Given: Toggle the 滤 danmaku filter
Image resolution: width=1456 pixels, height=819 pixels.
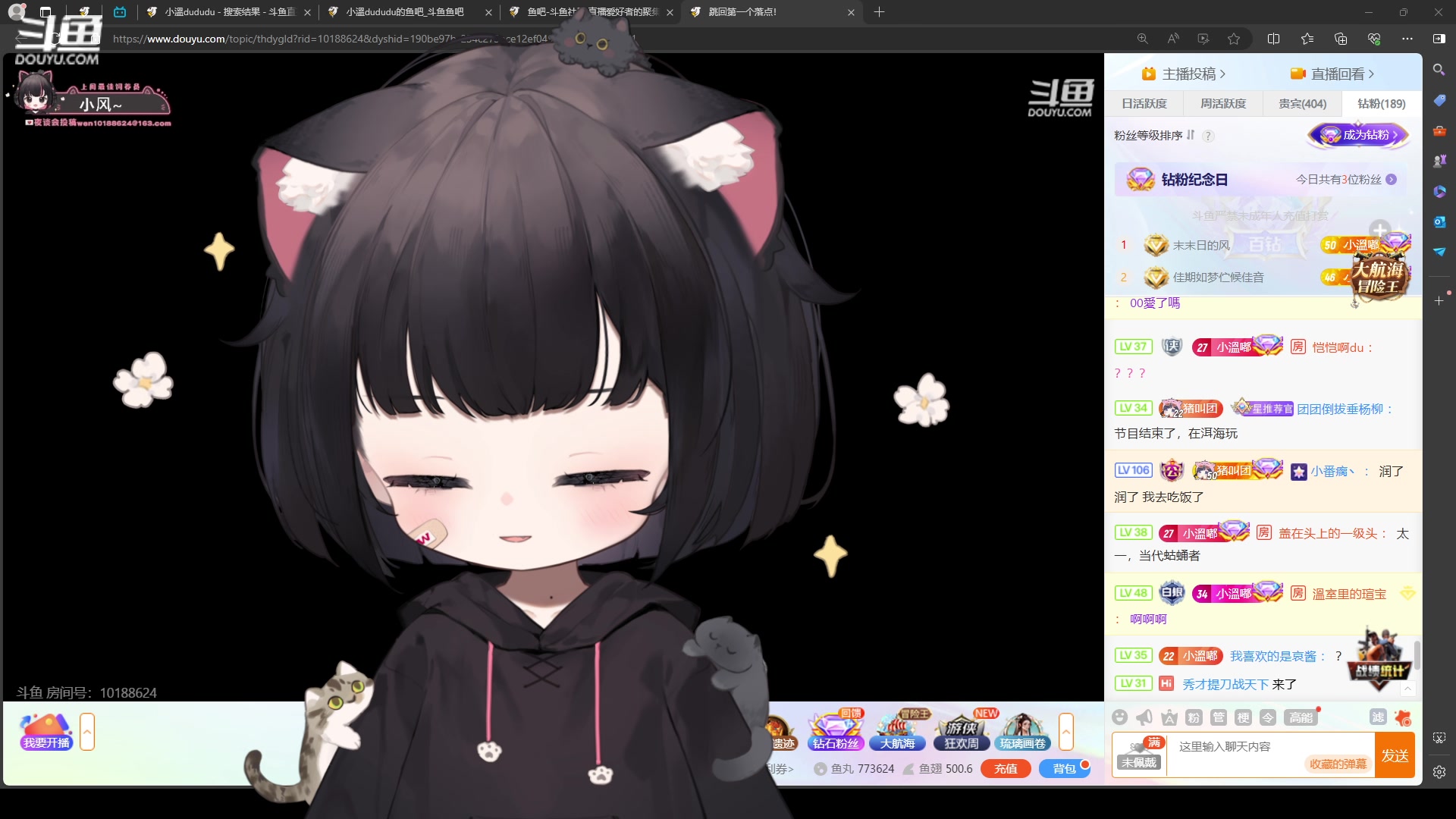Looking at the screenshot, I should pyautogui.click(x=1378, y=717).
